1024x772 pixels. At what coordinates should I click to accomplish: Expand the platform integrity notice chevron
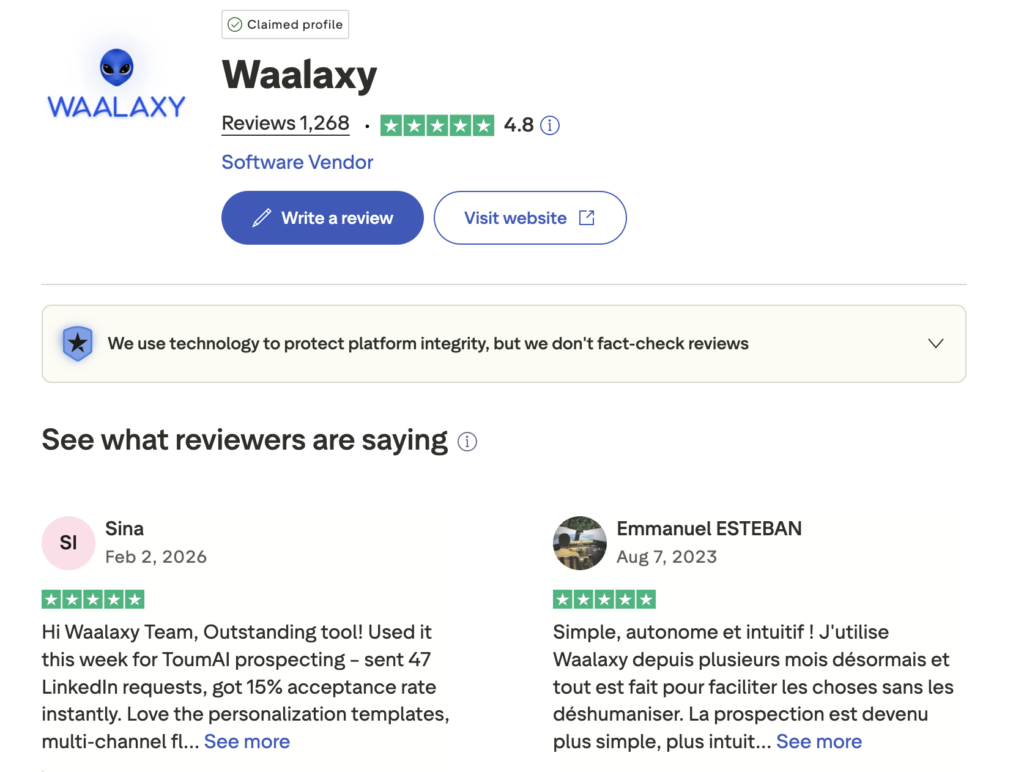tap(935, 343)
